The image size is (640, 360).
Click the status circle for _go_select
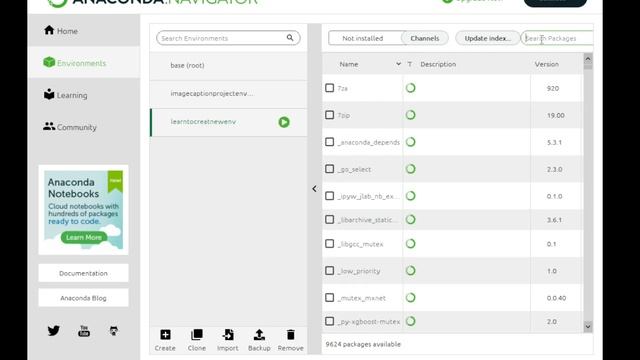(x=411, y=169)
